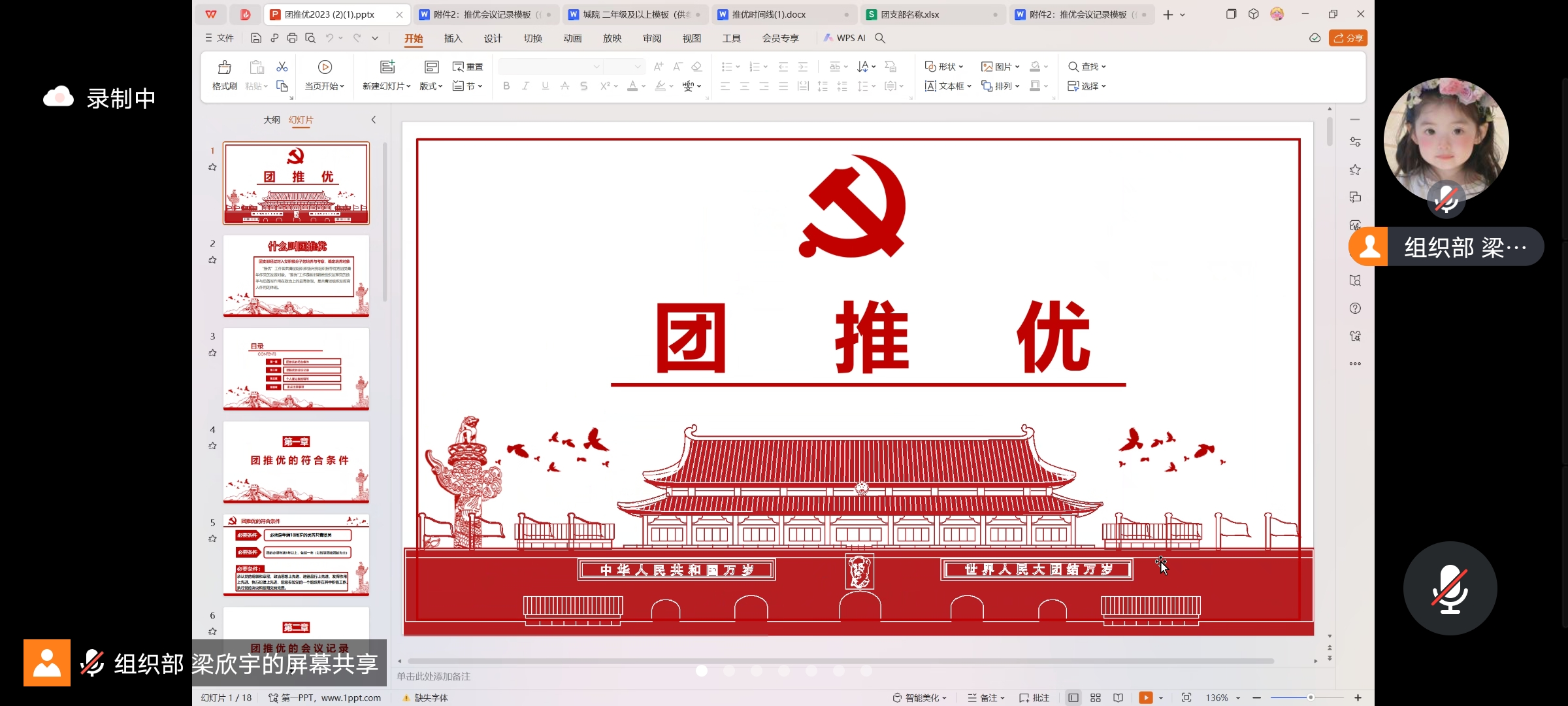This screenshot has height=706, width=1568.
Task: Select slide 4 thumbnail 团推优的符合条件
Action: pos(296,462)
